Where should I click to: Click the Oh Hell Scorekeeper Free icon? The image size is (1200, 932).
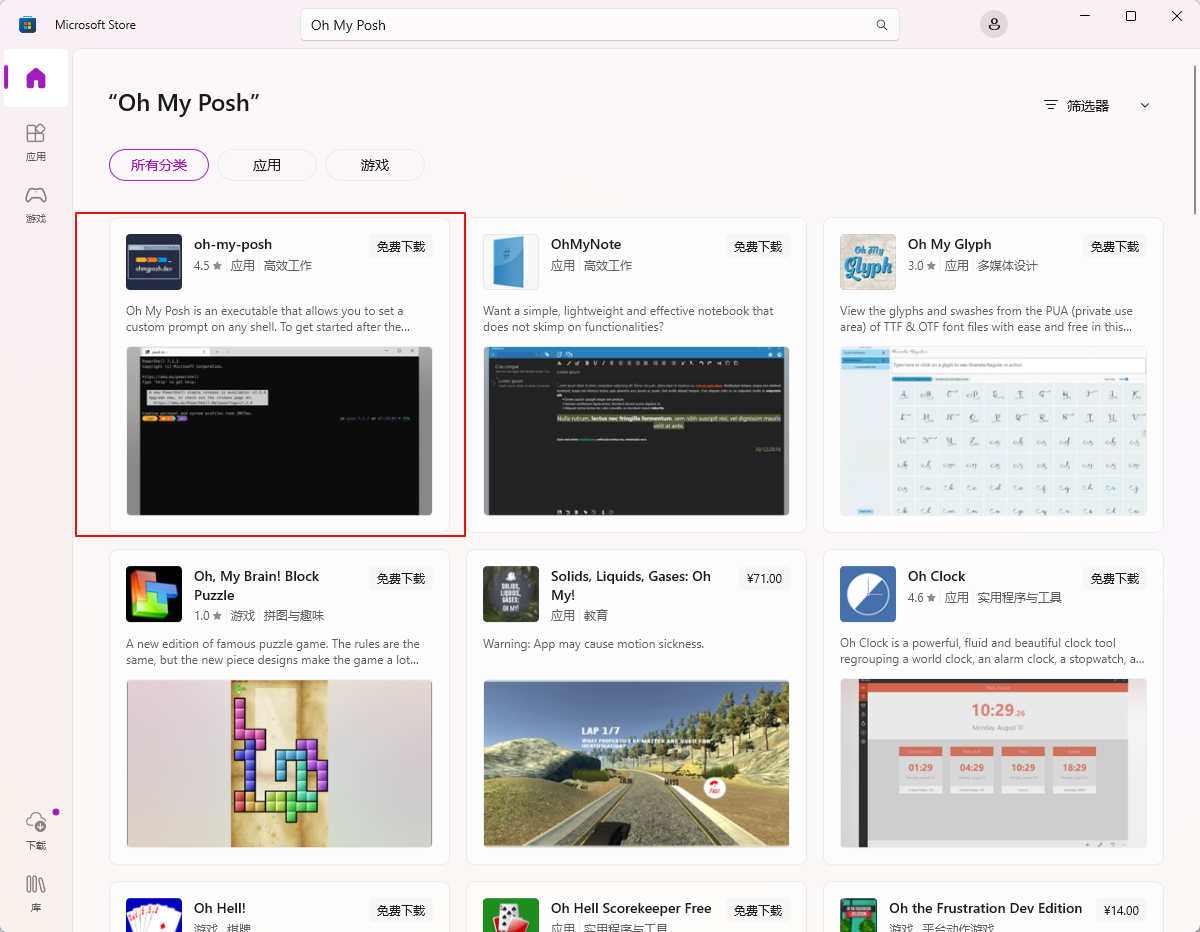pos(511,915)
